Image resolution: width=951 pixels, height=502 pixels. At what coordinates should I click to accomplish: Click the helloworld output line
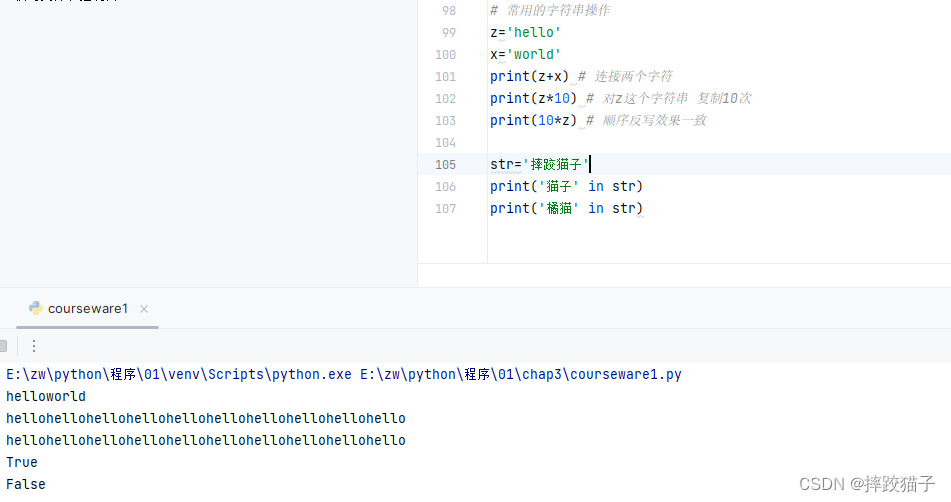[x=46, y=397]
